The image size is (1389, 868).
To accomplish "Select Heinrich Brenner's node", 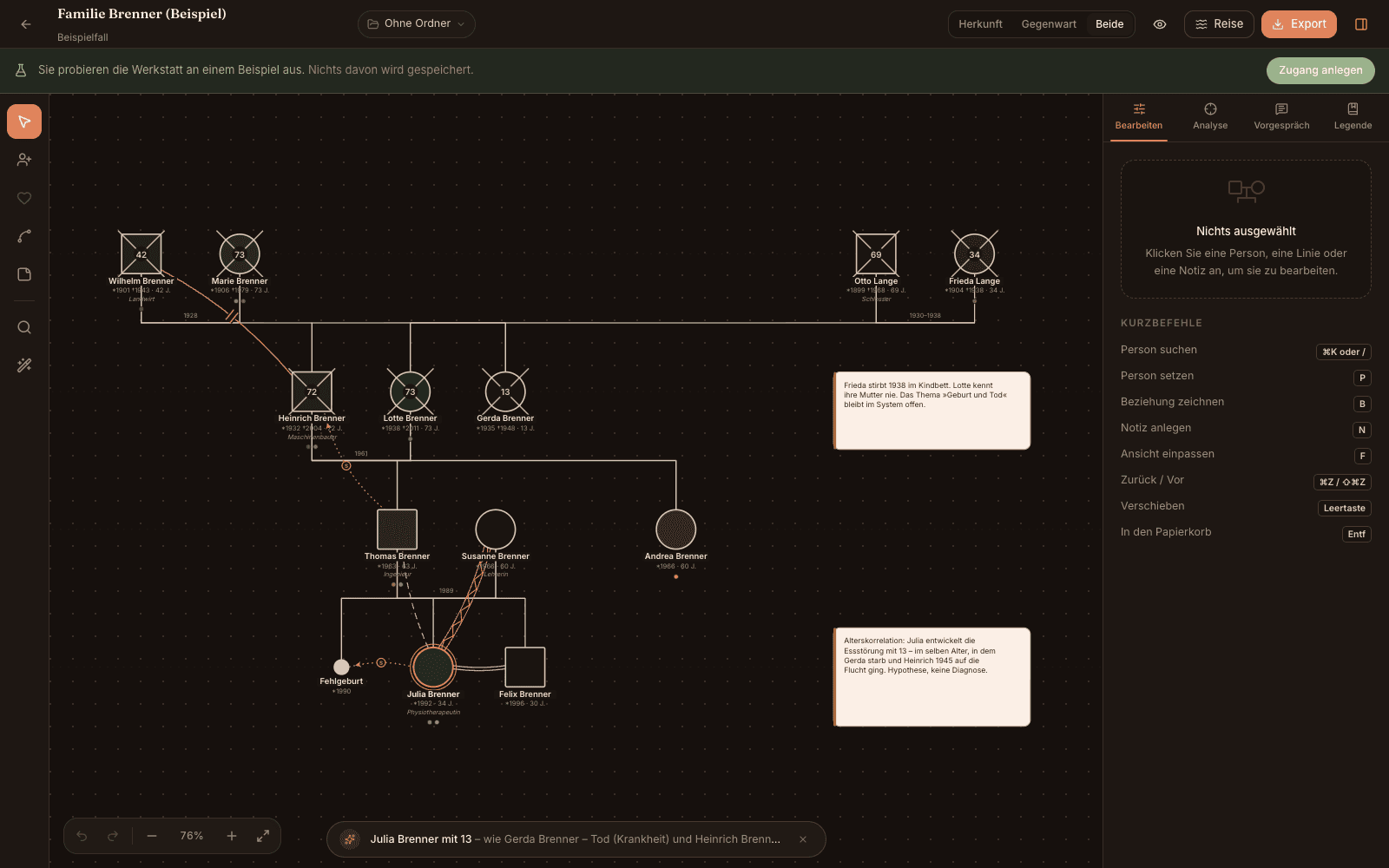I will click(312, 391).
